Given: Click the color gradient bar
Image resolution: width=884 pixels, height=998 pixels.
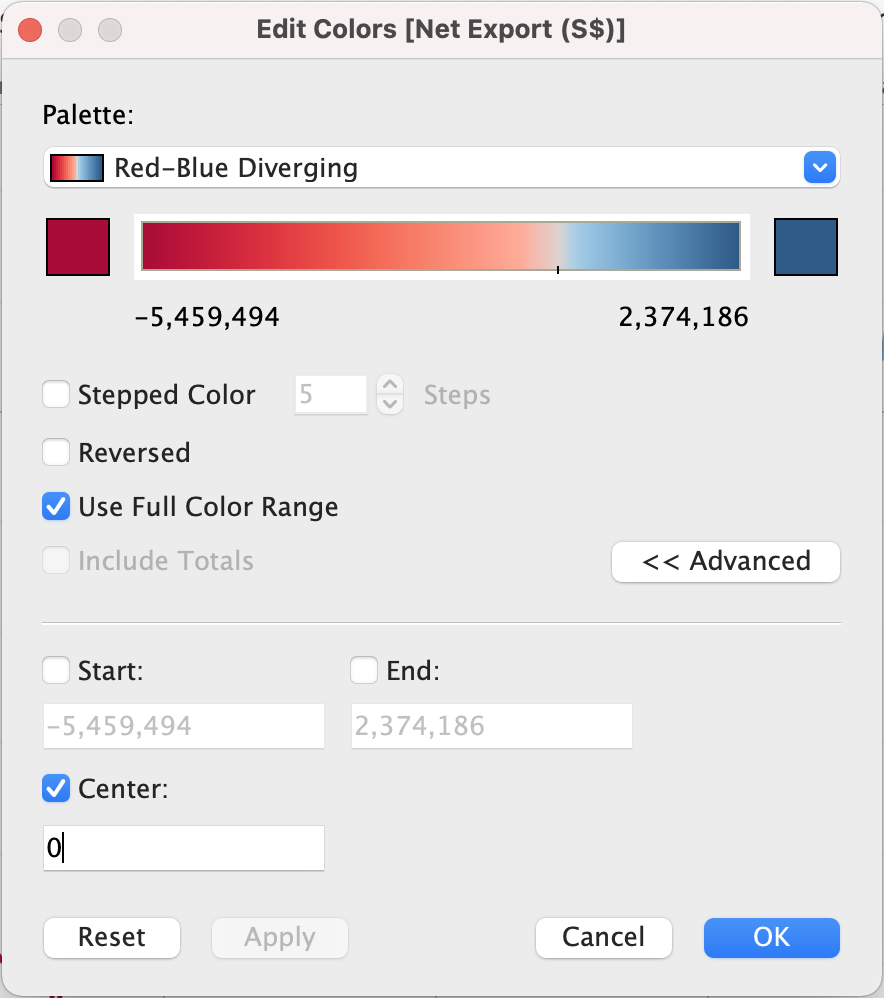Looking at the screenshot, I should [x=440, y=246].
